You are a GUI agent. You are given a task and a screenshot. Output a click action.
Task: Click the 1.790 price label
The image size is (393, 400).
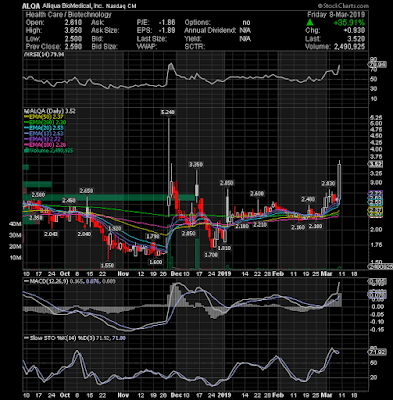pos(152,237)
